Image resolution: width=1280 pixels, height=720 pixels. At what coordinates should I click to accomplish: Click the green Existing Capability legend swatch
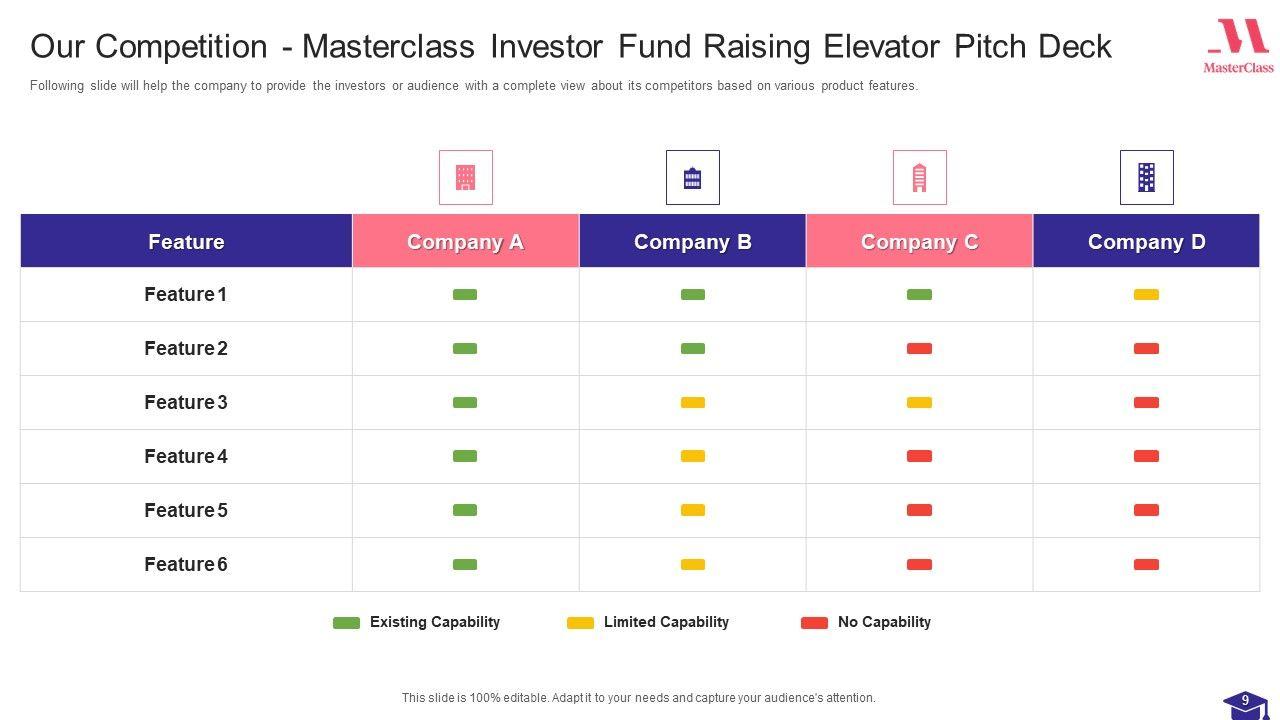coord(346,623)
